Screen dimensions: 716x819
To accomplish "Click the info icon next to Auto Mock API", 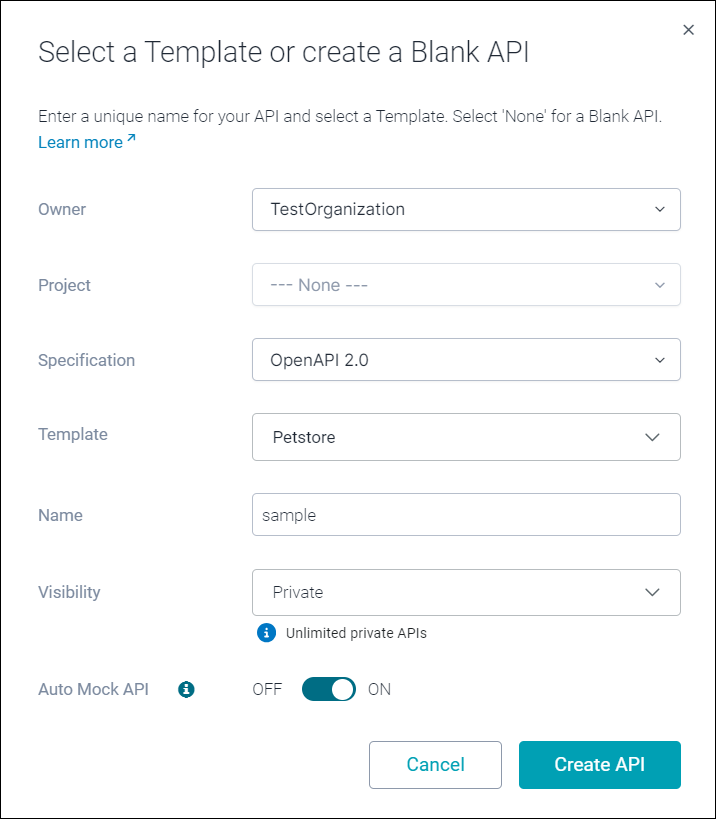I will 186,689.
